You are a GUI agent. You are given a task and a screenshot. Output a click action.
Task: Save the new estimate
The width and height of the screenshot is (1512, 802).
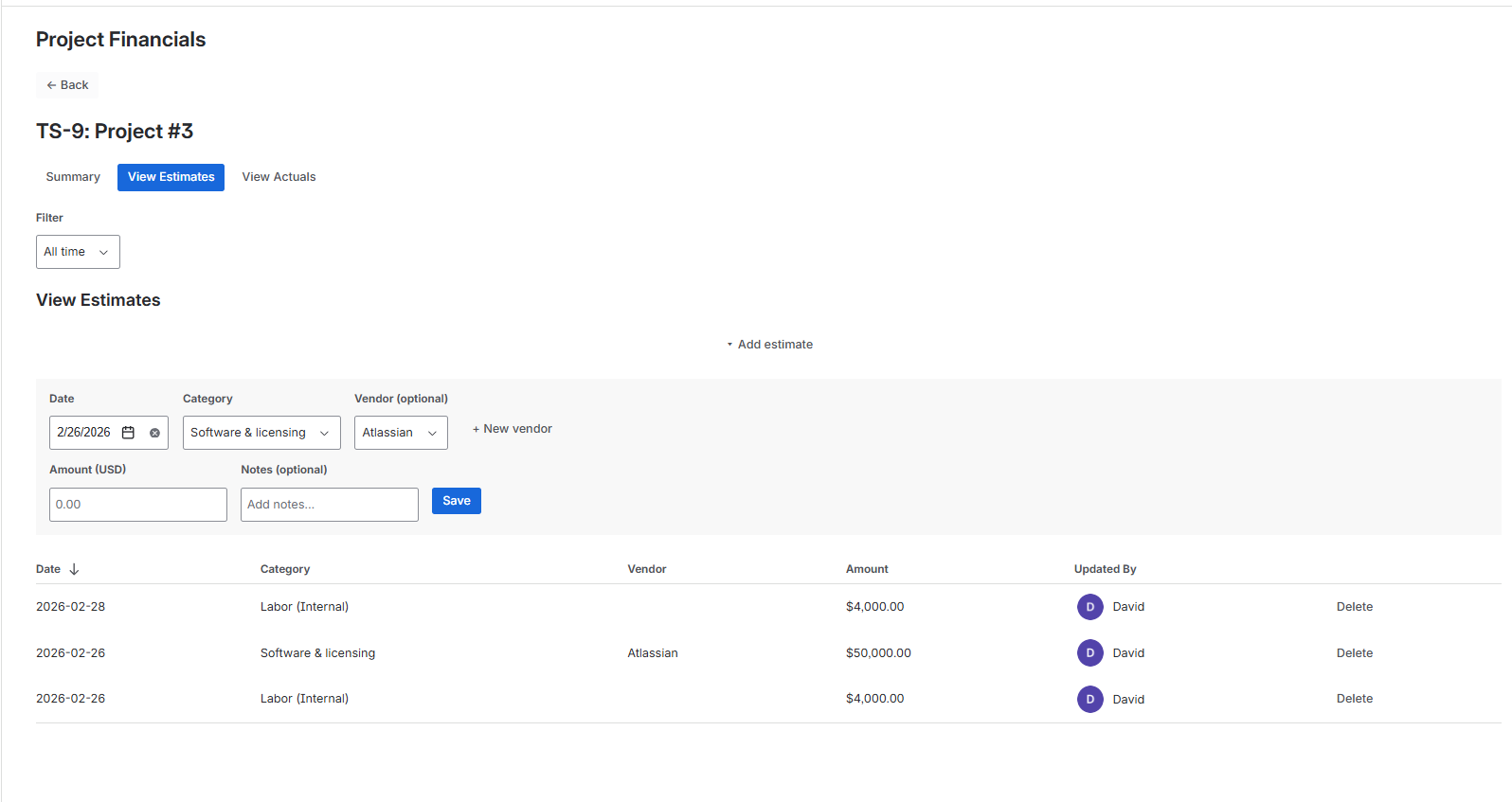coord(456,501)
